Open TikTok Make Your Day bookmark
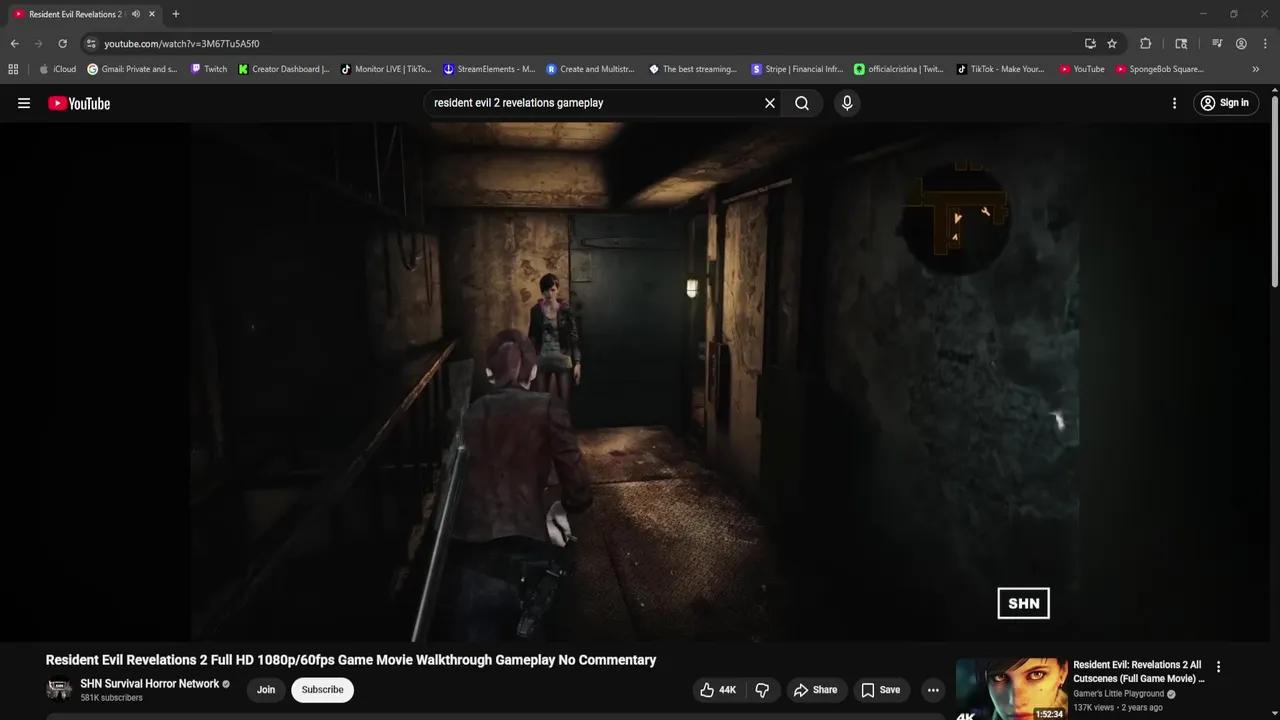The height and width of the screenshot is (720, 1280). [x=1001, y=69]
